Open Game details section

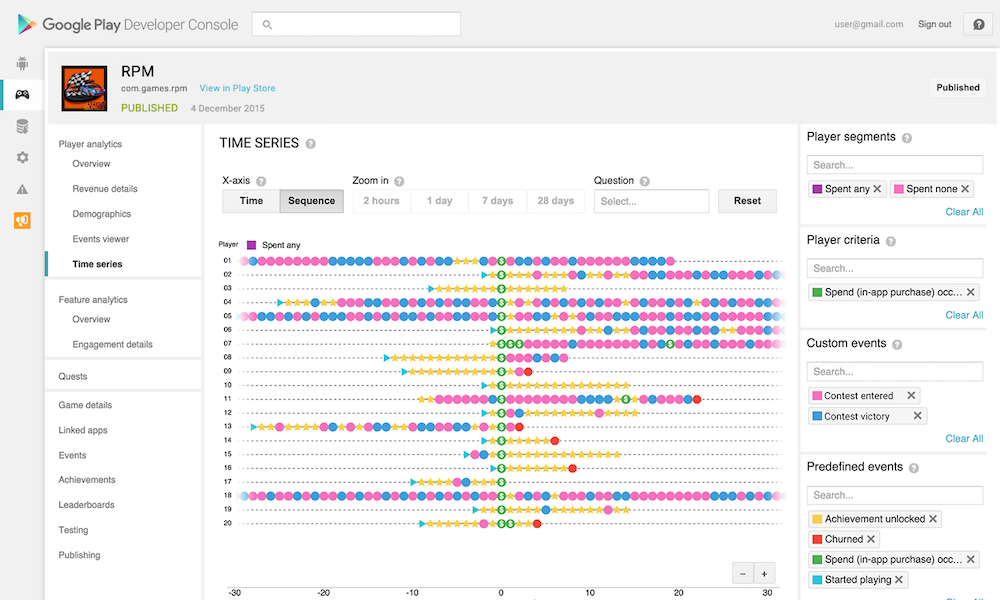pos(85,405)
